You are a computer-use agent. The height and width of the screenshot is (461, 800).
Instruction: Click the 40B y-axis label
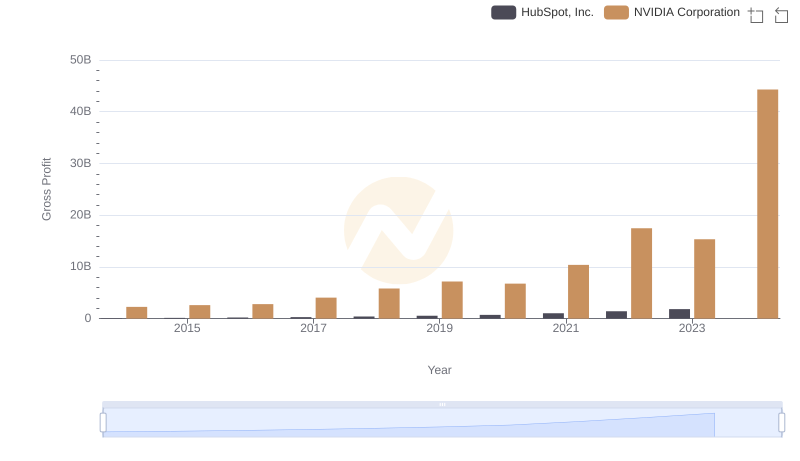81,111
